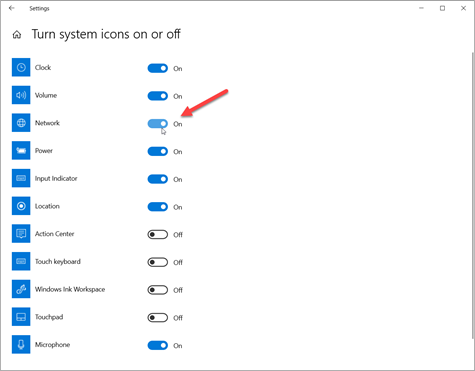Click the Windows Ink Workspace label text

click(x=70, y=289)
